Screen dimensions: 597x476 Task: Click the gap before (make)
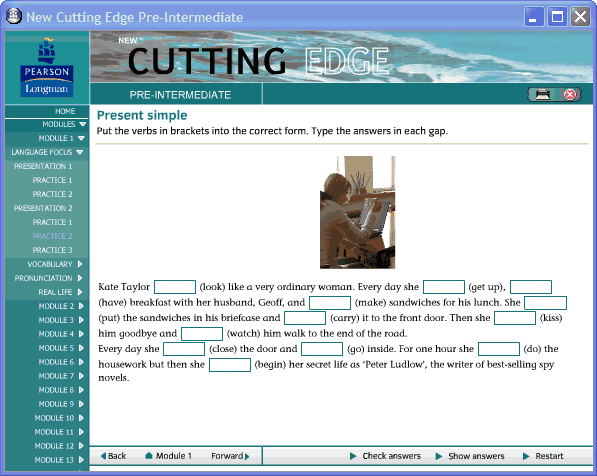click(x=330, y=303)
